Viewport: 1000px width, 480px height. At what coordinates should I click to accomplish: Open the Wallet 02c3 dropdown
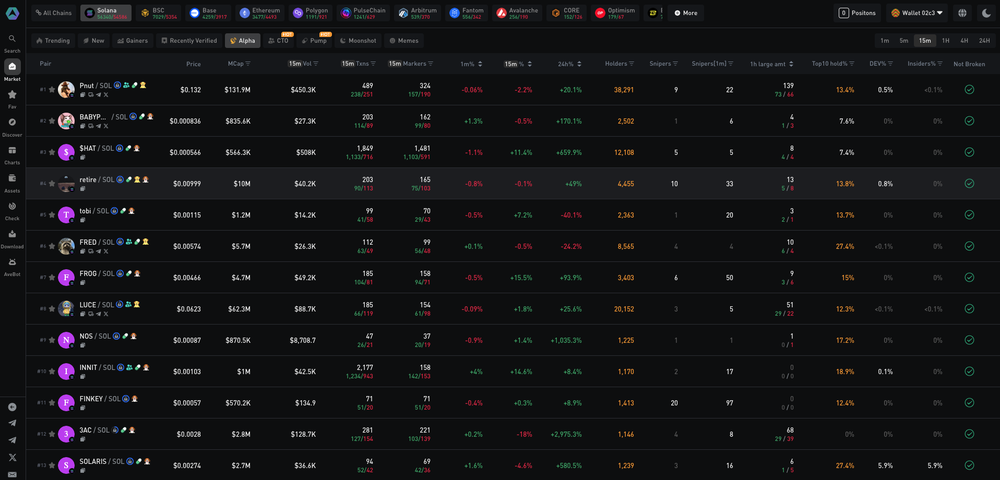(x=917, y=13)
